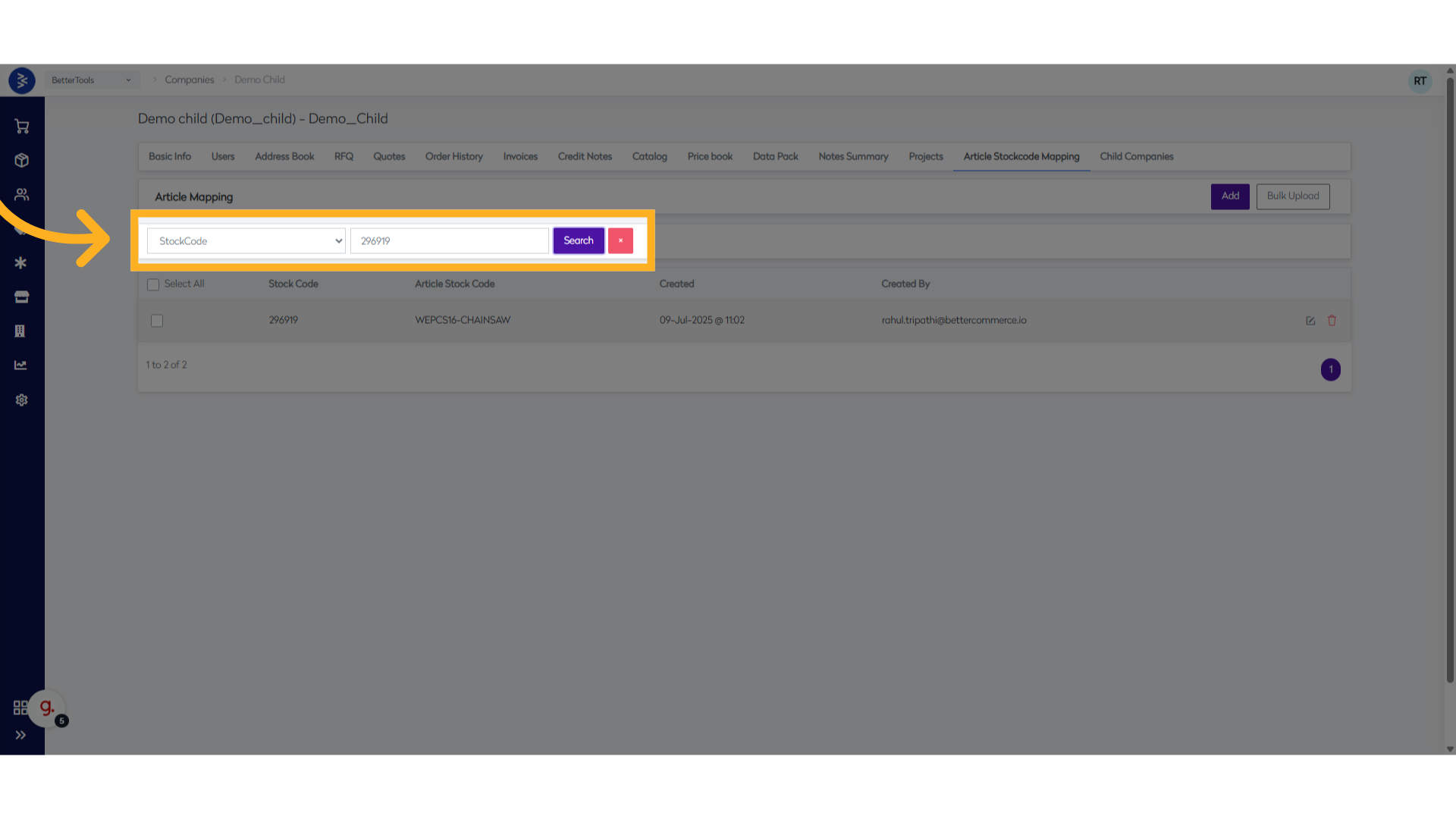
Task: Clear the search with red X button
Action: click(620, 241)
